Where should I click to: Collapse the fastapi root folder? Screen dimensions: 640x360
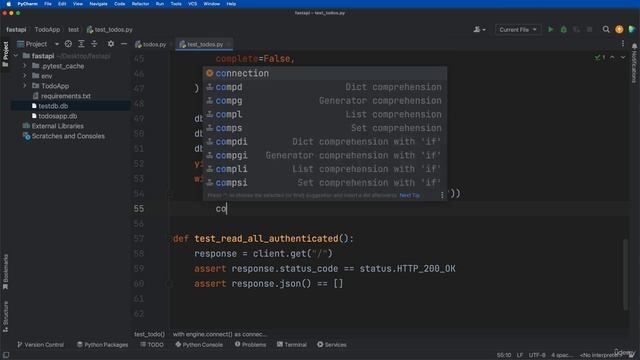[x=16, y=56]
